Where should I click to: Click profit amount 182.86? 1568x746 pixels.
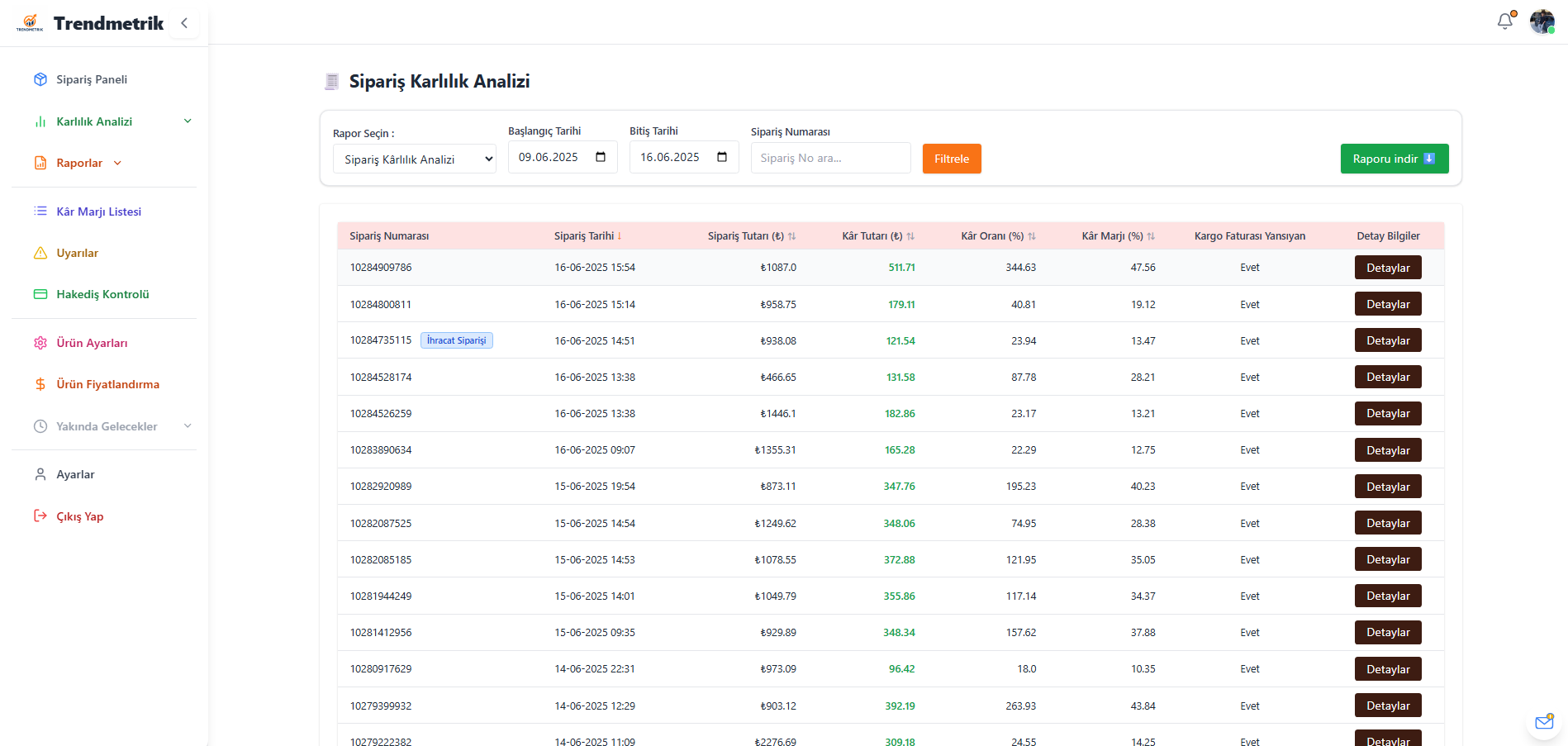[x=900, y=414]
